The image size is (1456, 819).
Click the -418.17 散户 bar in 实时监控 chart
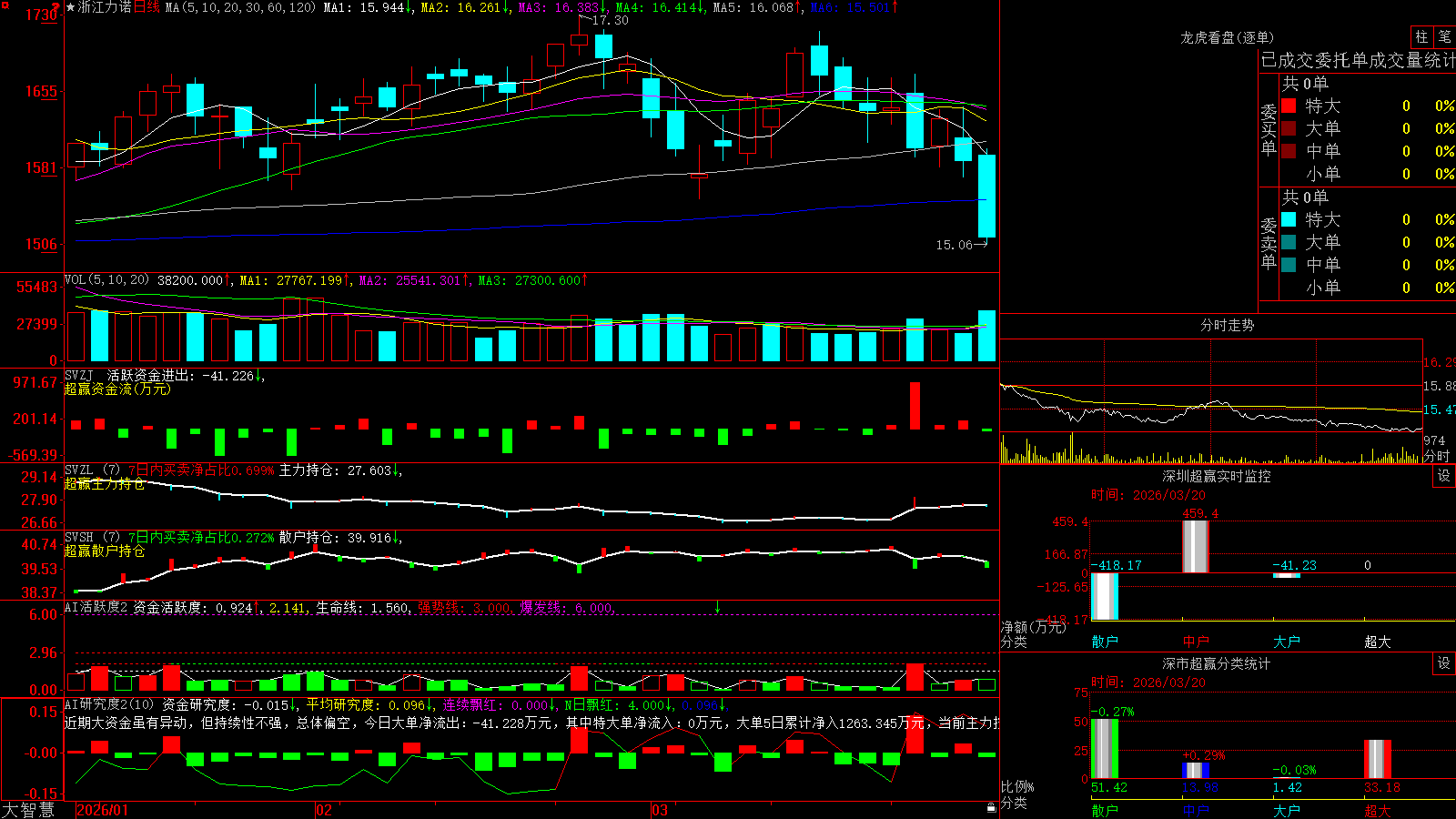point(1104,596)
